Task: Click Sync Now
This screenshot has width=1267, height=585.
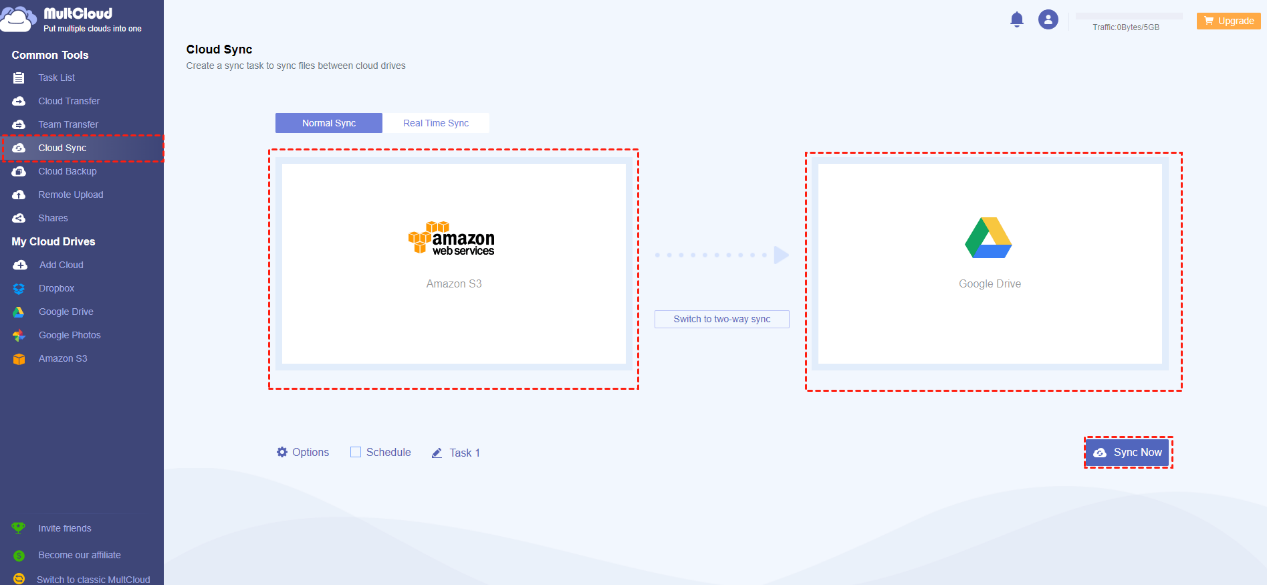Action: (1128, 453)
